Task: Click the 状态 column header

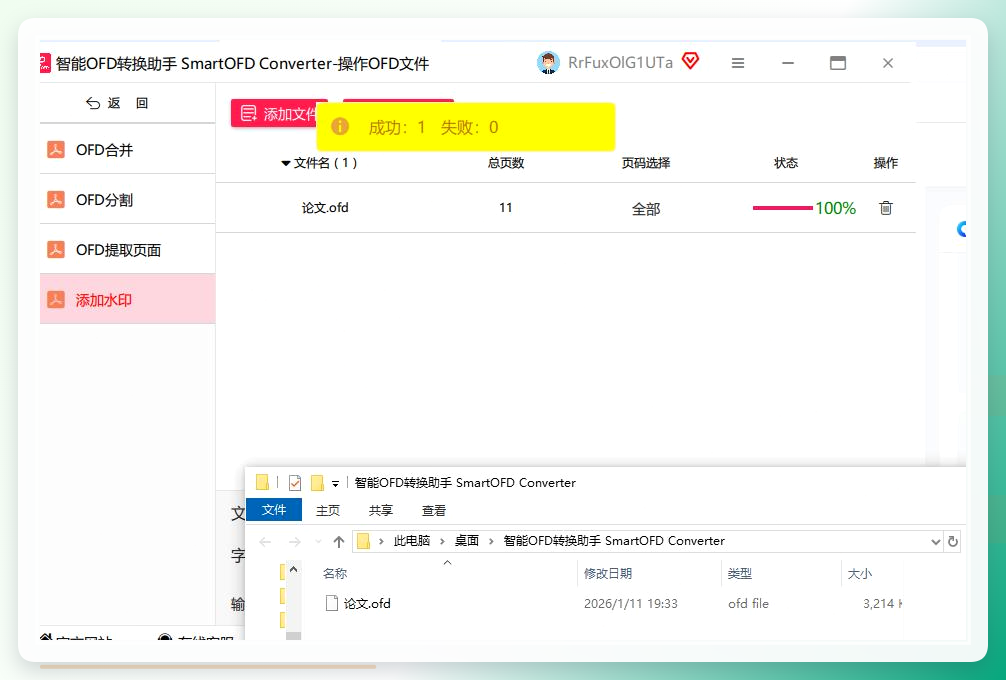Action: pos(785,163)
